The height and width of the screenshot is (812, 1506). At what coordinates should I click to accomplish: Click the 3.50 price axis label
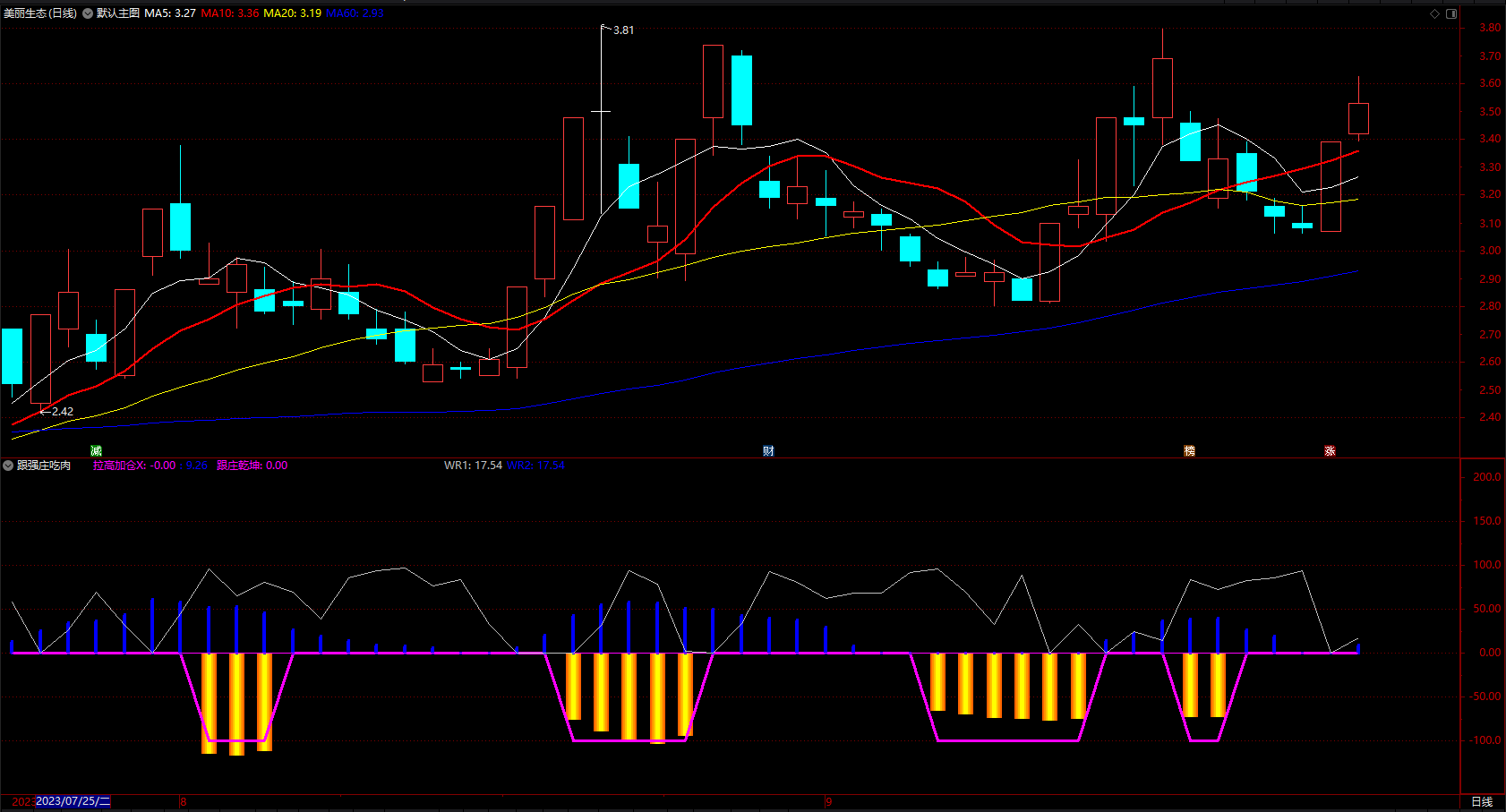point(1490,112)
